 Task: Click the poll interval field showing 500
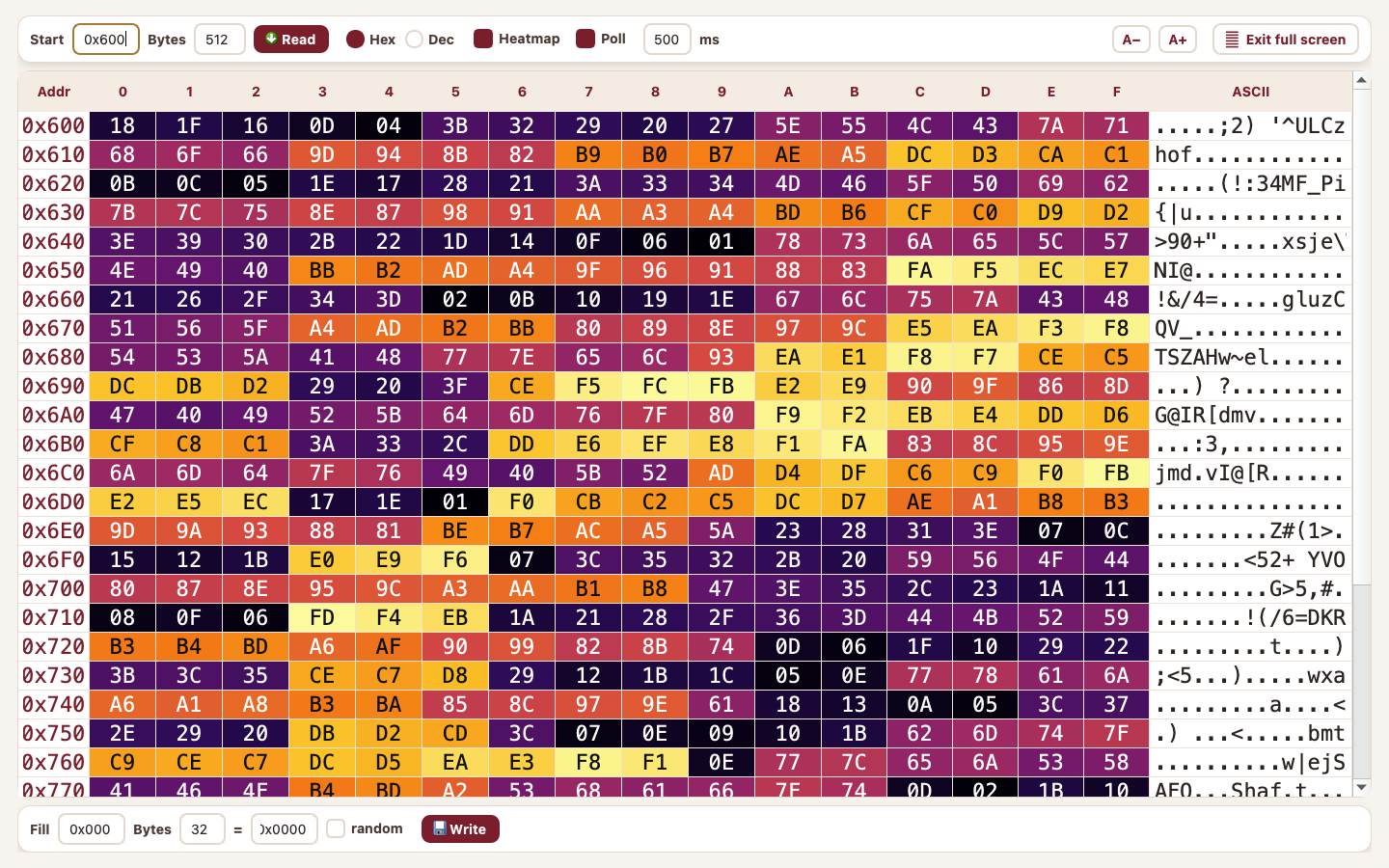(667, 40)
